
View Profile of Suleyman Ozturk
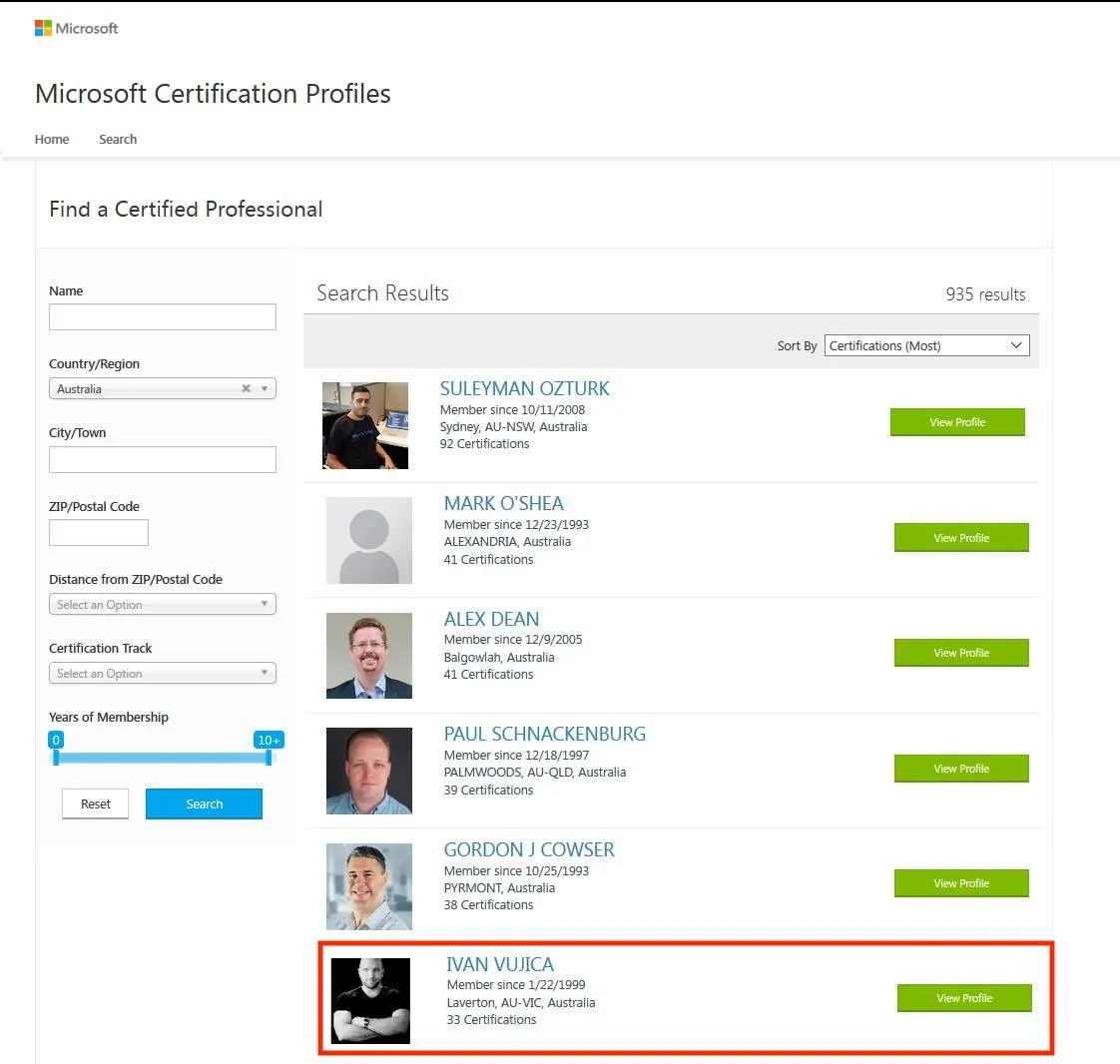pyautogui.click(x=957, y=422)
